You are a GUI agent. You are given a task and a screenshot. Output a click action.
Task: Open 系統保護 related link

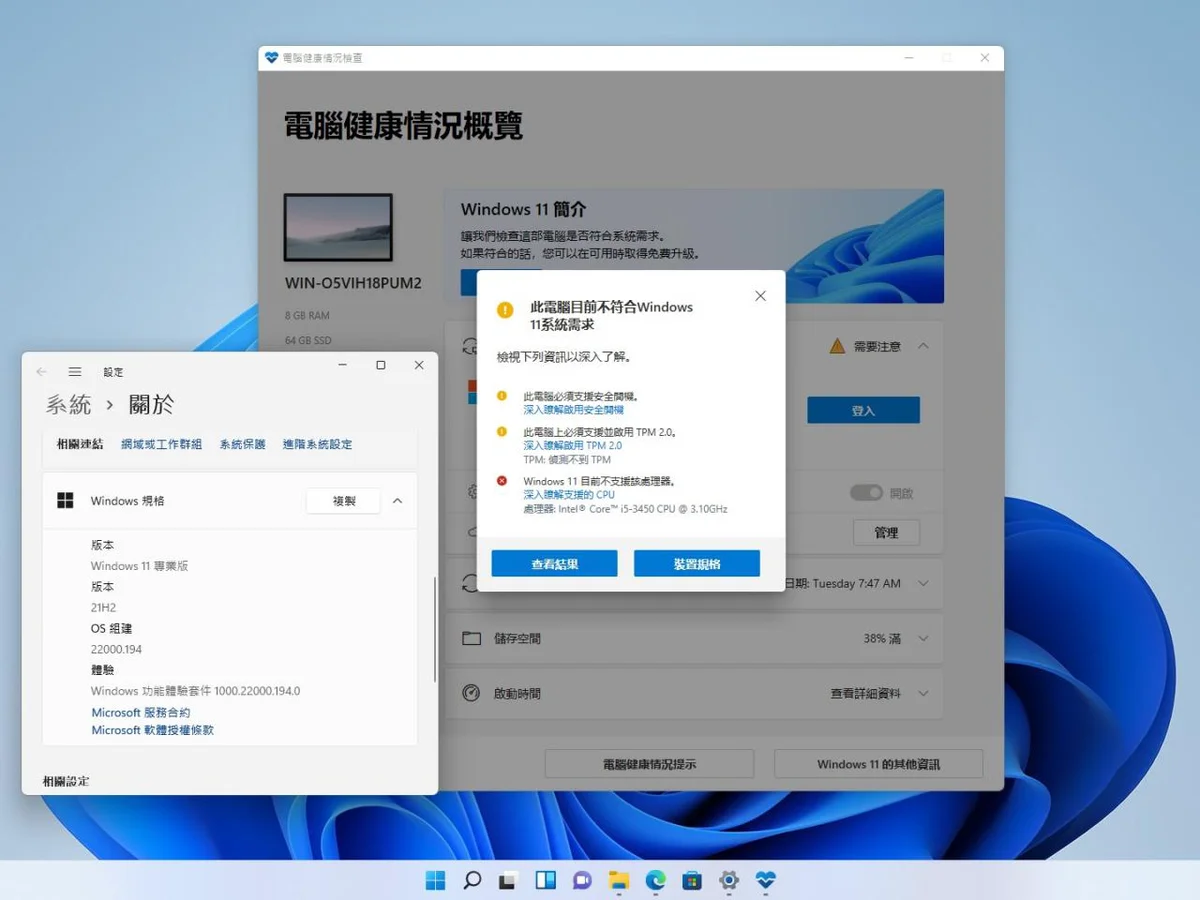pos(243,444)
